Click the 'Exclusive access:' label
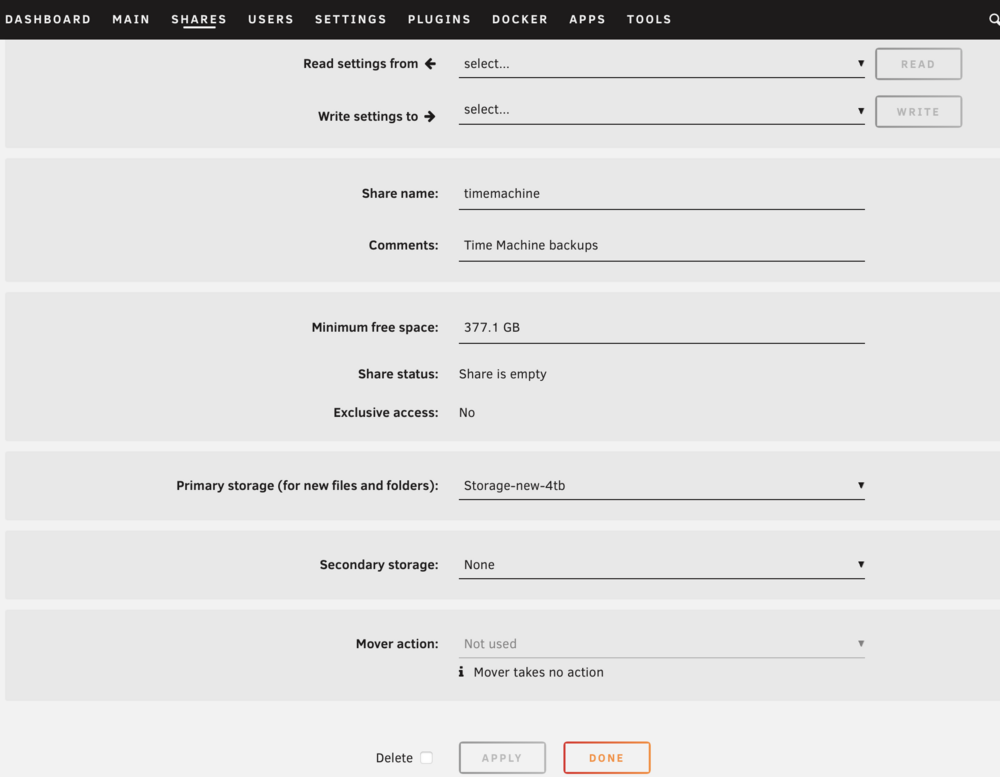Viewport: 1000px width, 777px height. [386, 413]
